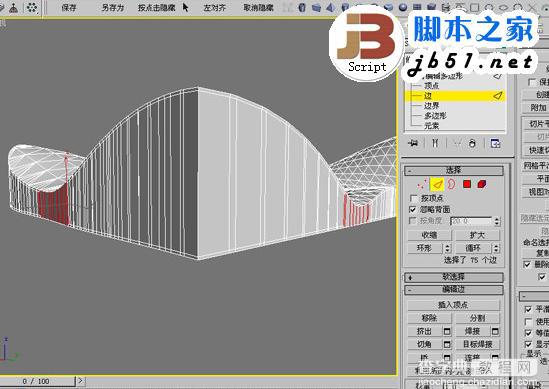Select 元素 in the modifier stack
This screenshot has height=389, width=549.
(431, 125)
